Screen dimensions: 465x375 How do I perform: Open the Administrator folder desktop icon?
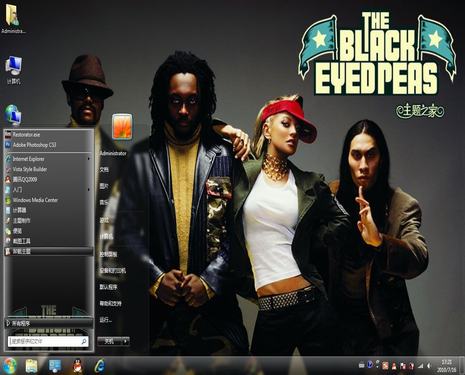click(13, 19)
